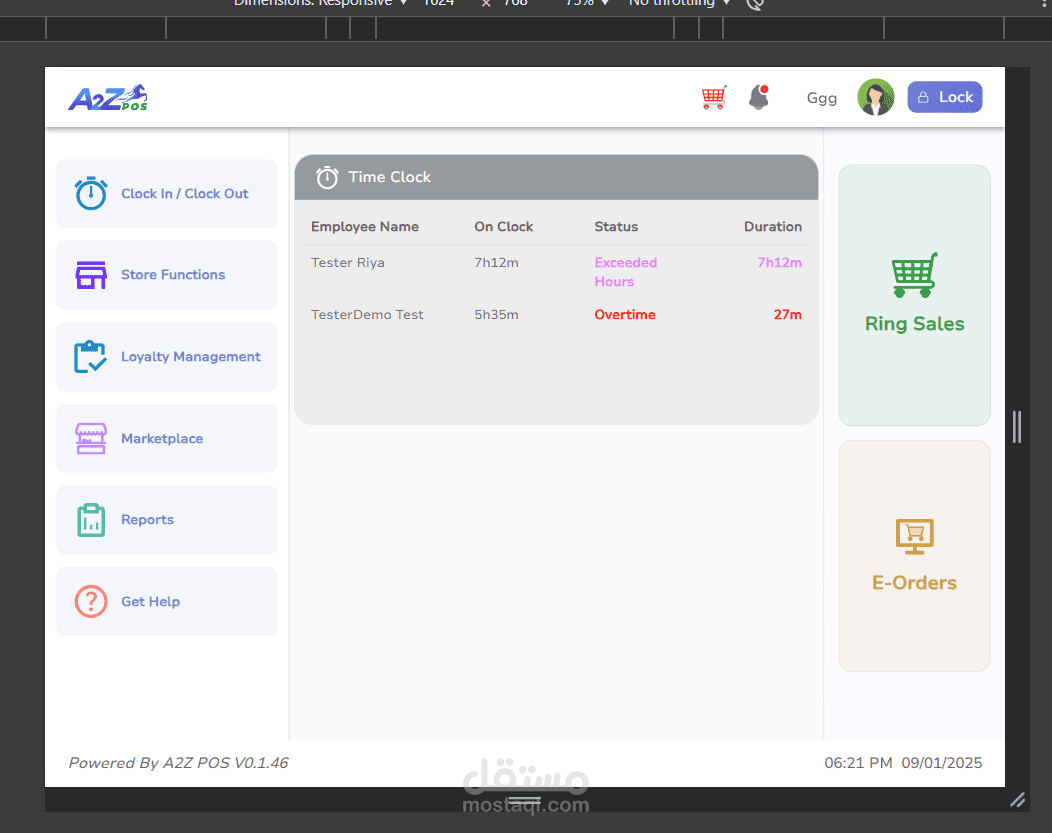Click the A2Z POS logo
Screen dimensions: 1052x833
pos(108,98)
